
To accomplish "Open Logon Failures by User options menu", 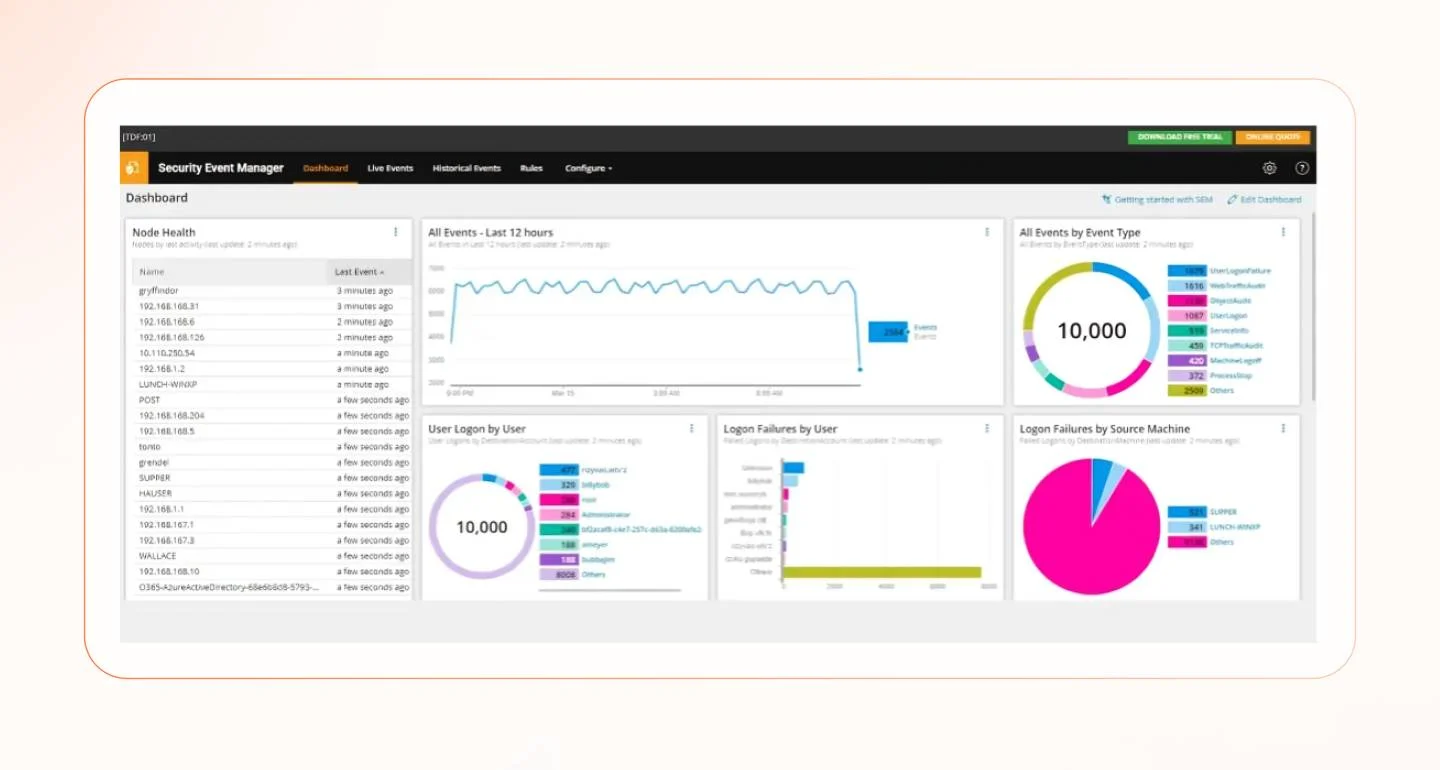I will coord(986,427).
